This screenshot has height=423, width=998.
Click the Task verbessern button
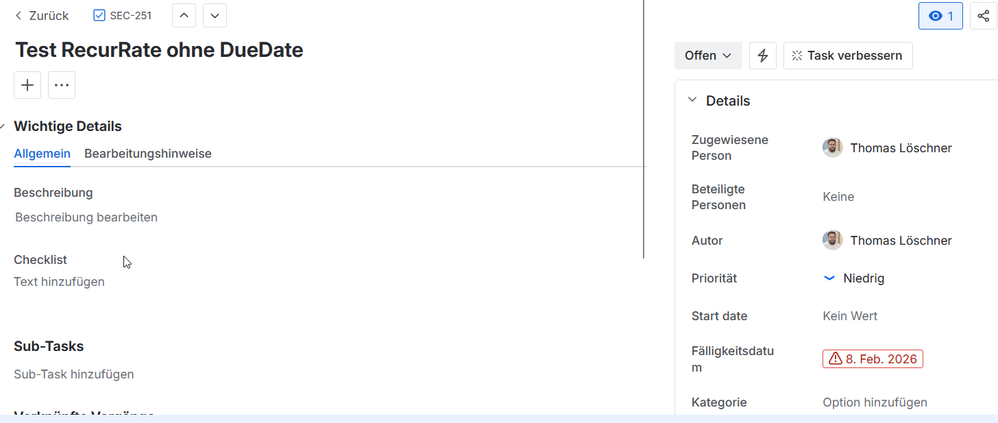[848, 56]
